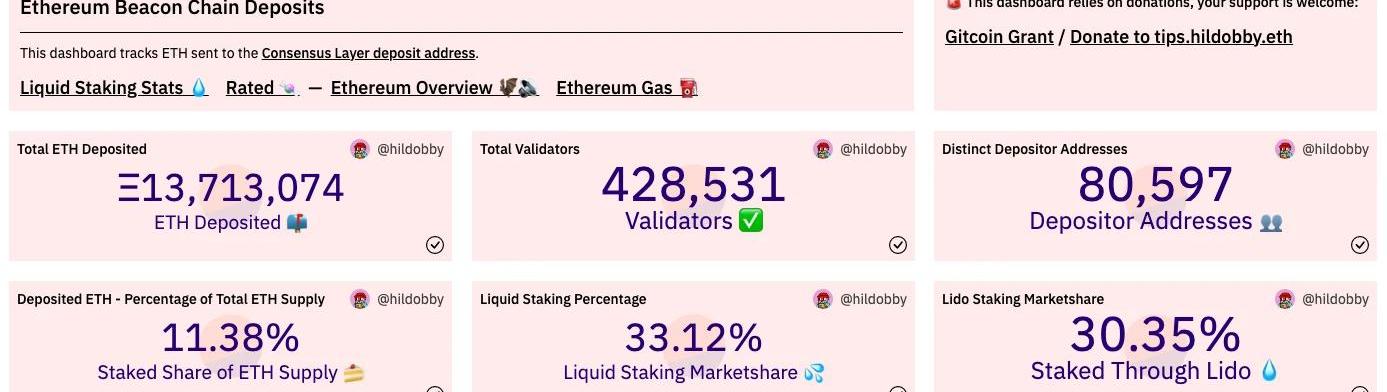Click hildobby avatar on Distinct Depositor Addresses card
The height and width of the screenshot is (392, 1387).
1285,149
